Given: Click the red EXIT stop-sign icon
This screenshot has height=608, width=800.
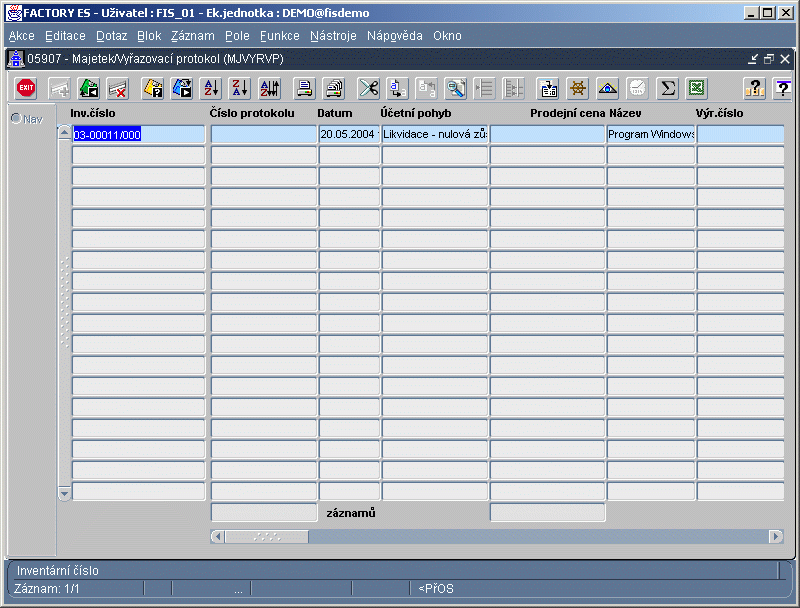Looking at the screenshot, I should [26, 88].
